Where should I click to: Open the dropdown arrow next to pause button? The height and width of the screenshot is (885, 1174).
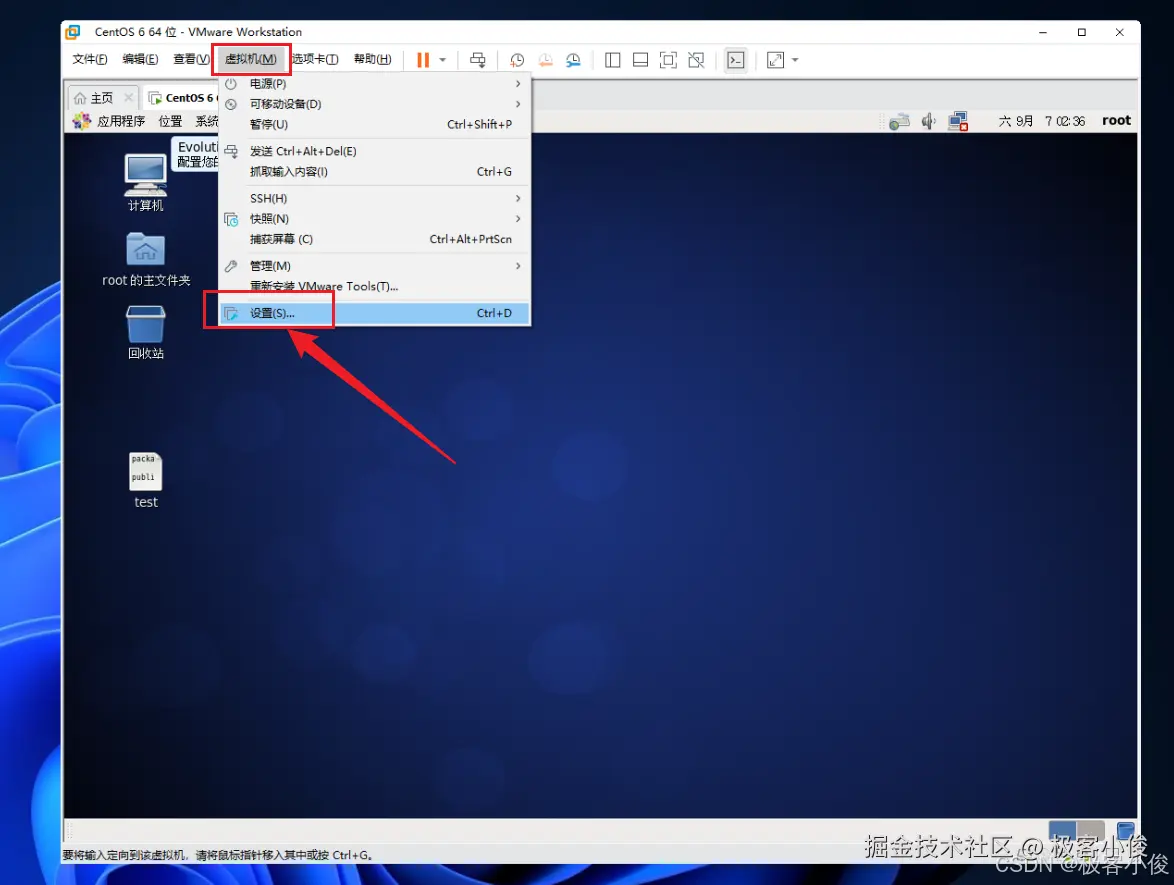442,60
